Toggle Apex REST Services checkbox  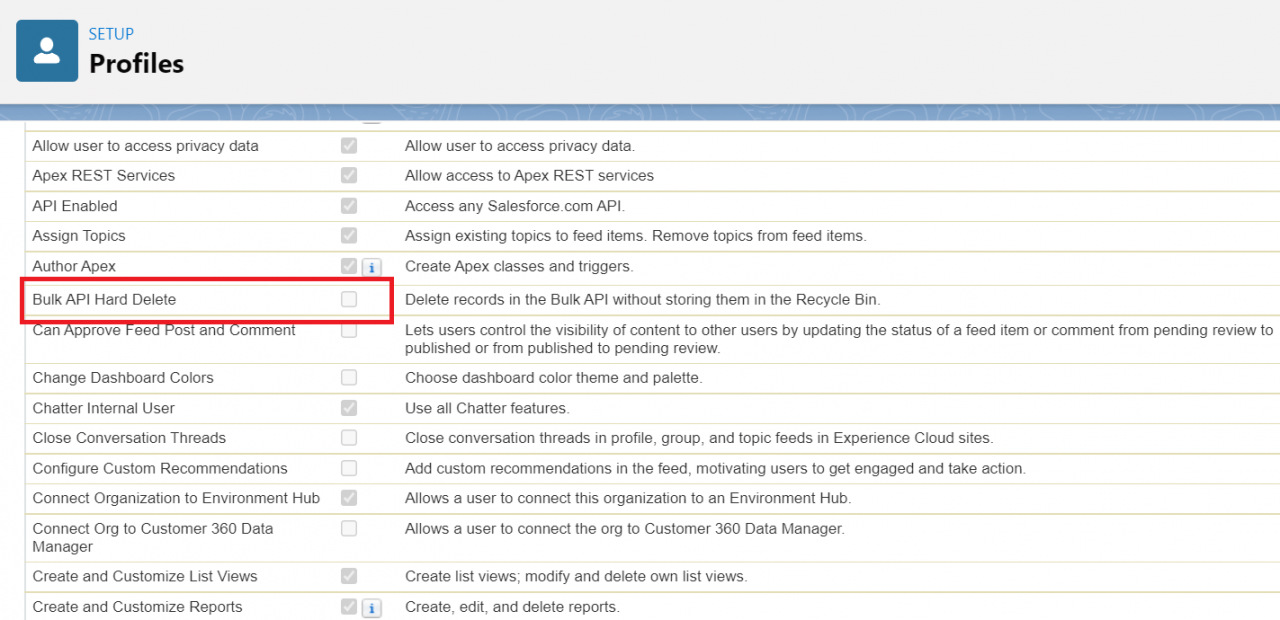(349, 176)
